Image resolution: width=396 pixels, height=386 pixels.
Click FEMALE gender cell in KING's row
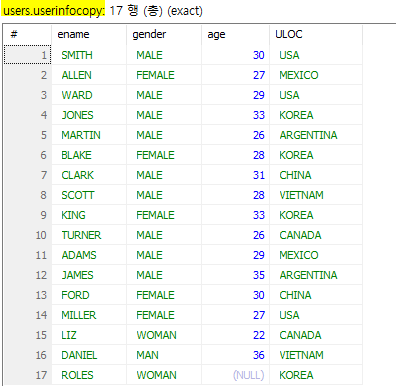click(164, 215)
